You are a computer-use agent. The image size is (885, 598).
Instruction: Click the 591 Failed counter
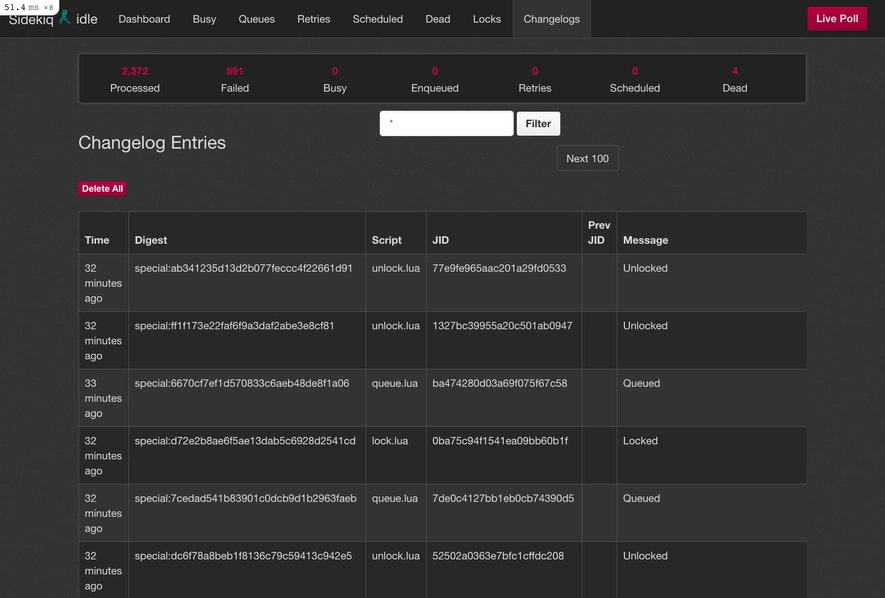coord(235,79)
